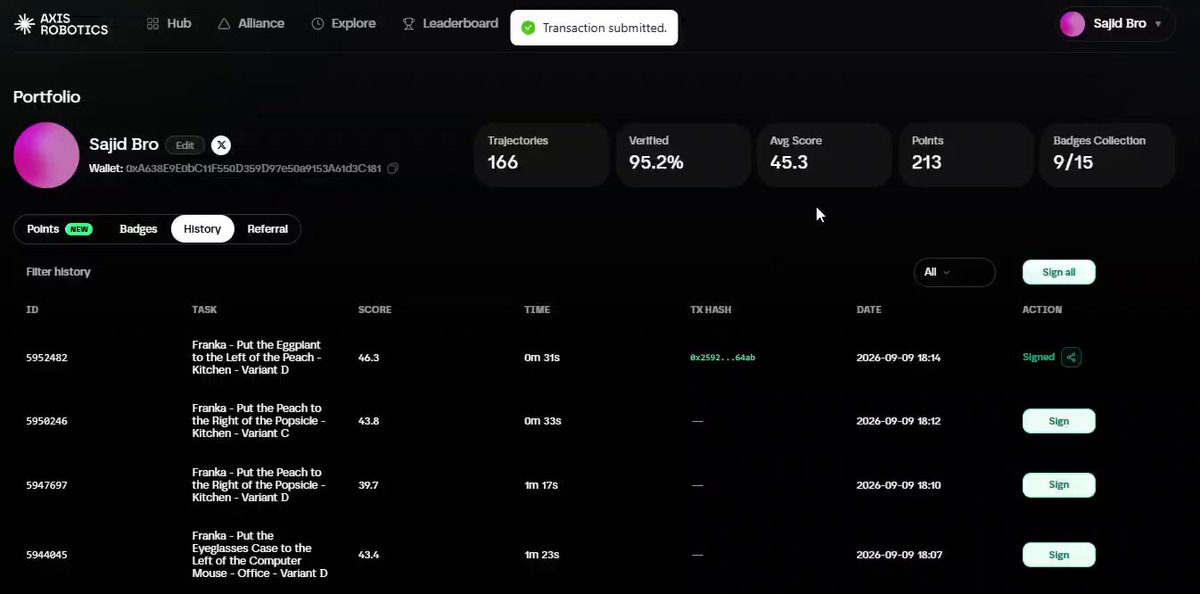Viewport: 1200px width, 594px height.
Task: Switch to the Badges tab
Action: click(x=138, y=229)
